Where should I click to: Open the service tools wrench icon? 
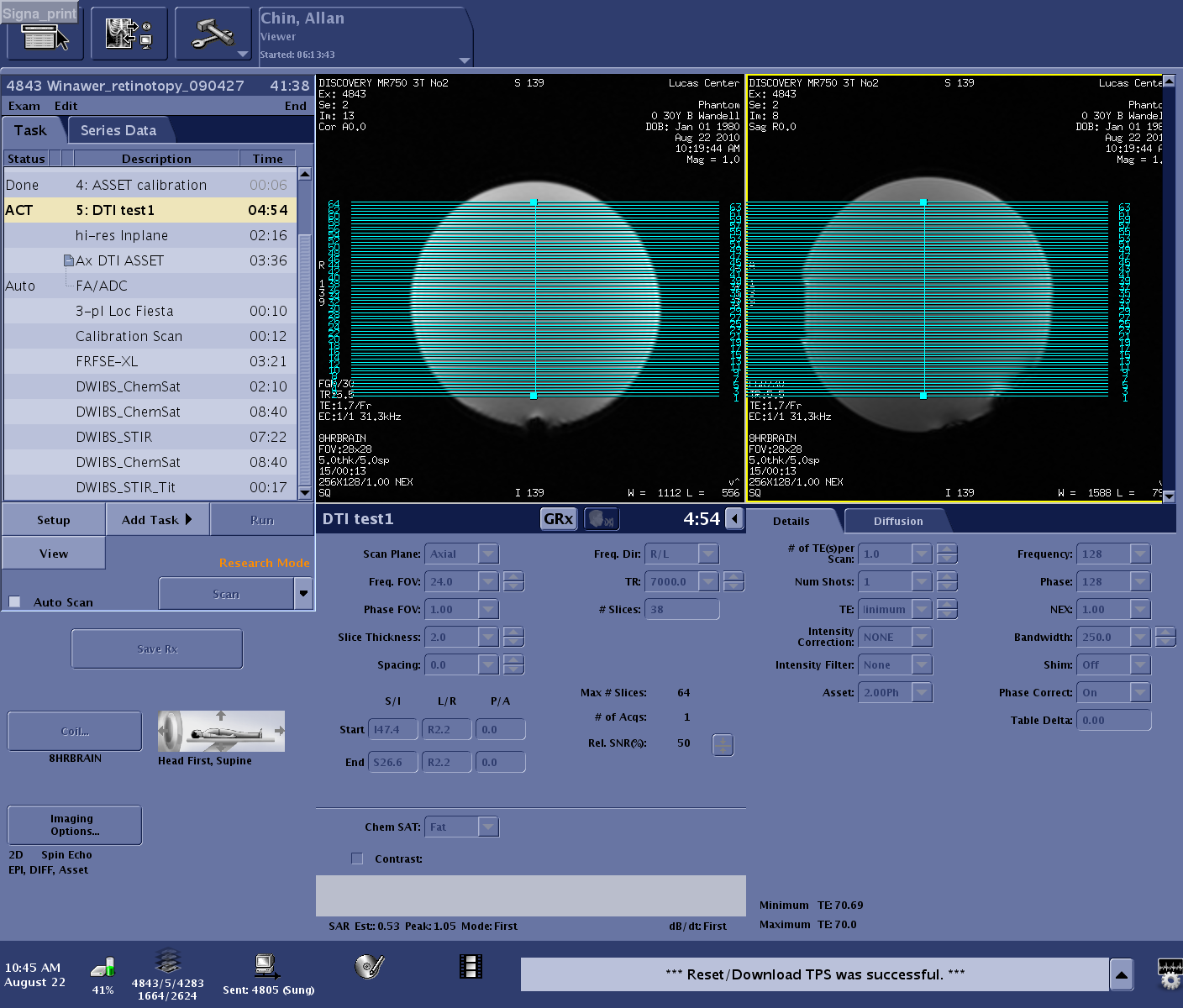[x=213, y=34]
